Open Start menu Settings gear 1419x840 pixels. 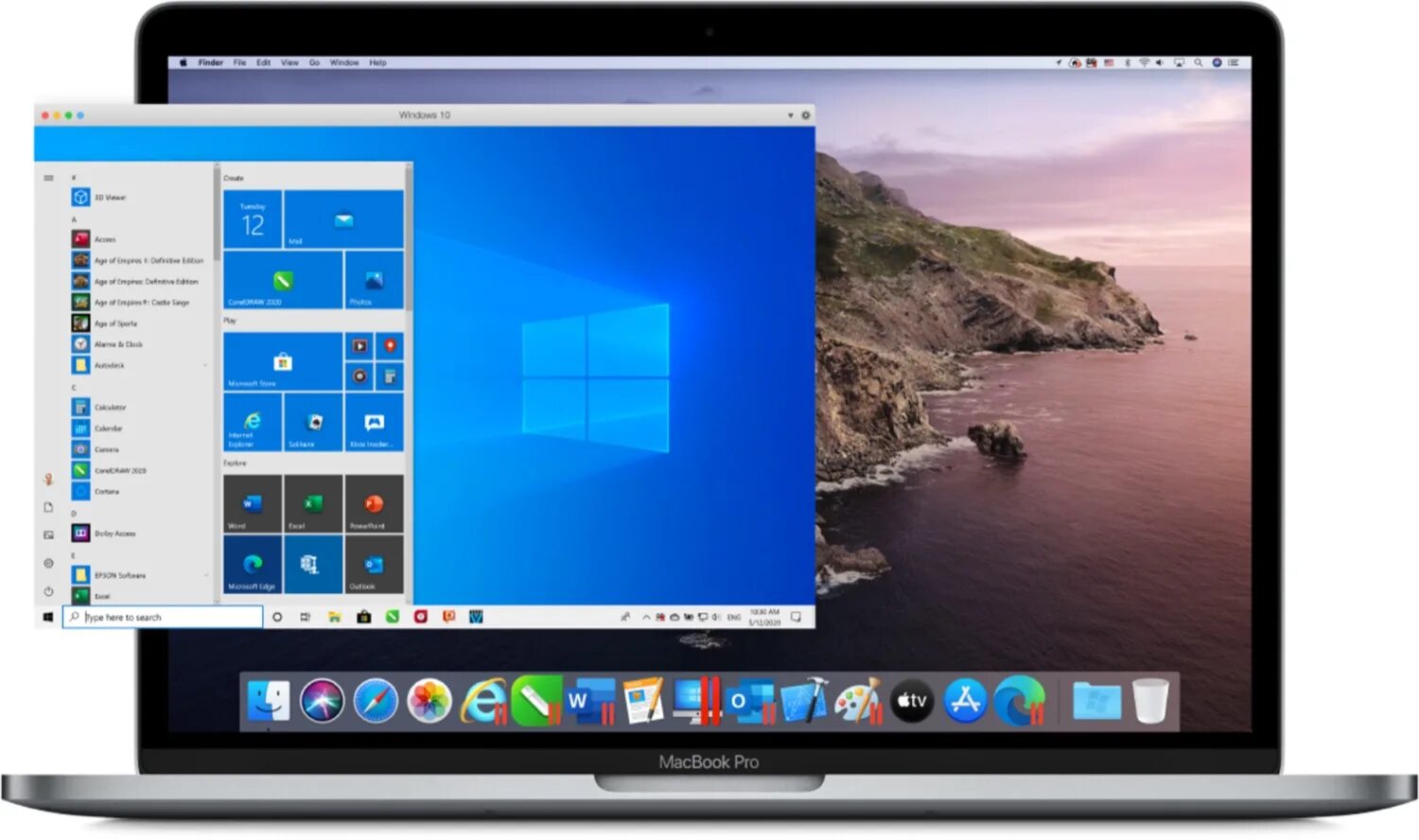48,563
